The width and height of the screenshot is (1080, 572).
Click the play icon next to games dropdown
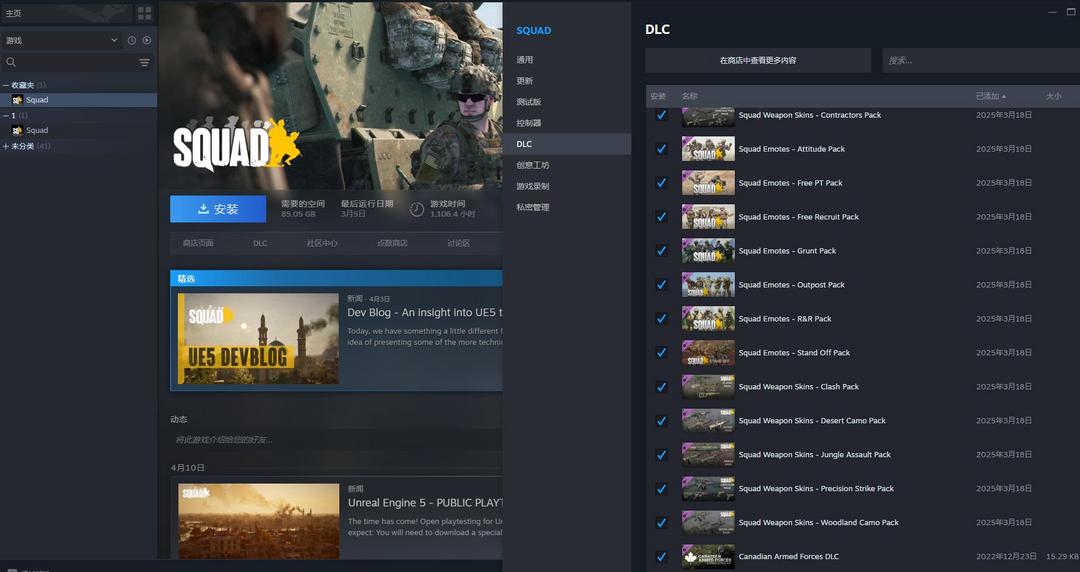147,41
